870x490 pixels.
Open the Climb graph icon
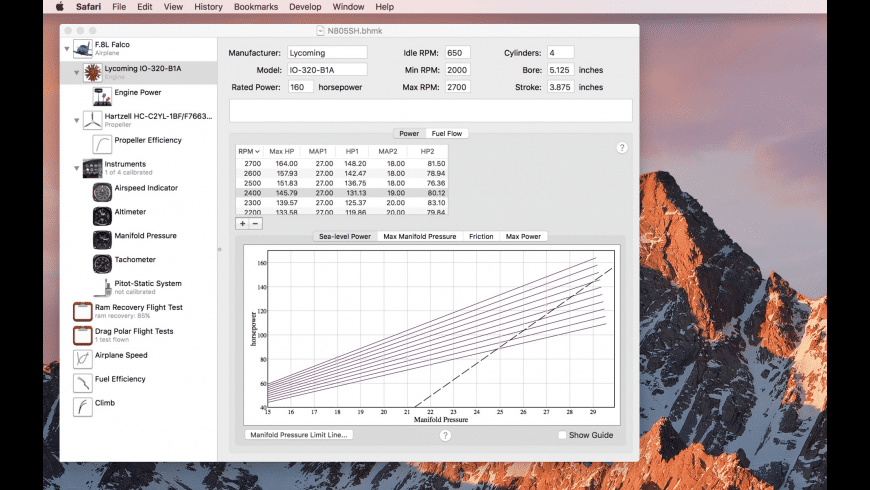tap(83, 407)
